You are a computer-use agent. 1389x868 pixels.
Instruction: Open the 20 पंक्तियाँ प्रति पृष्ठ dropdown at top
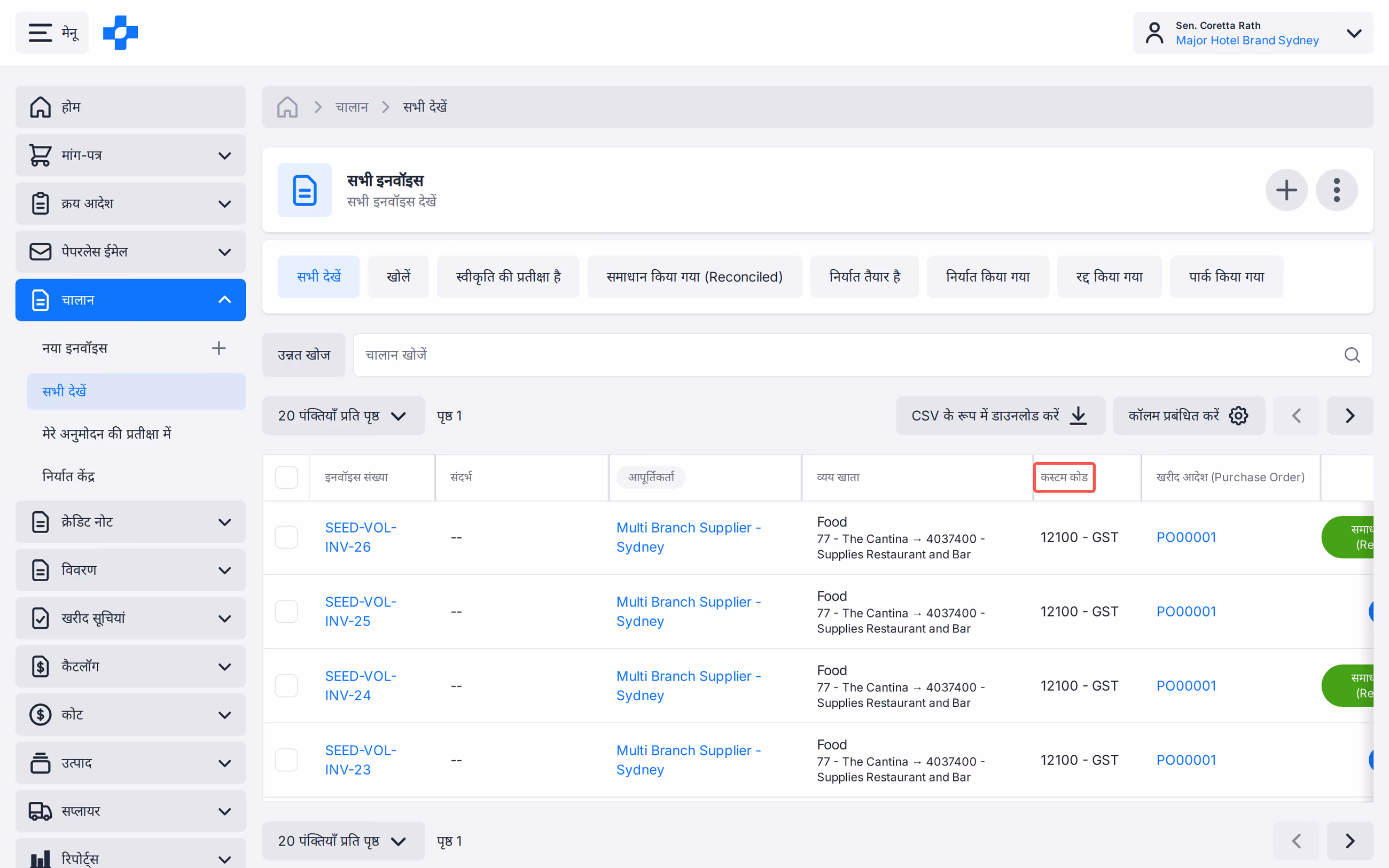coord(343,416)
